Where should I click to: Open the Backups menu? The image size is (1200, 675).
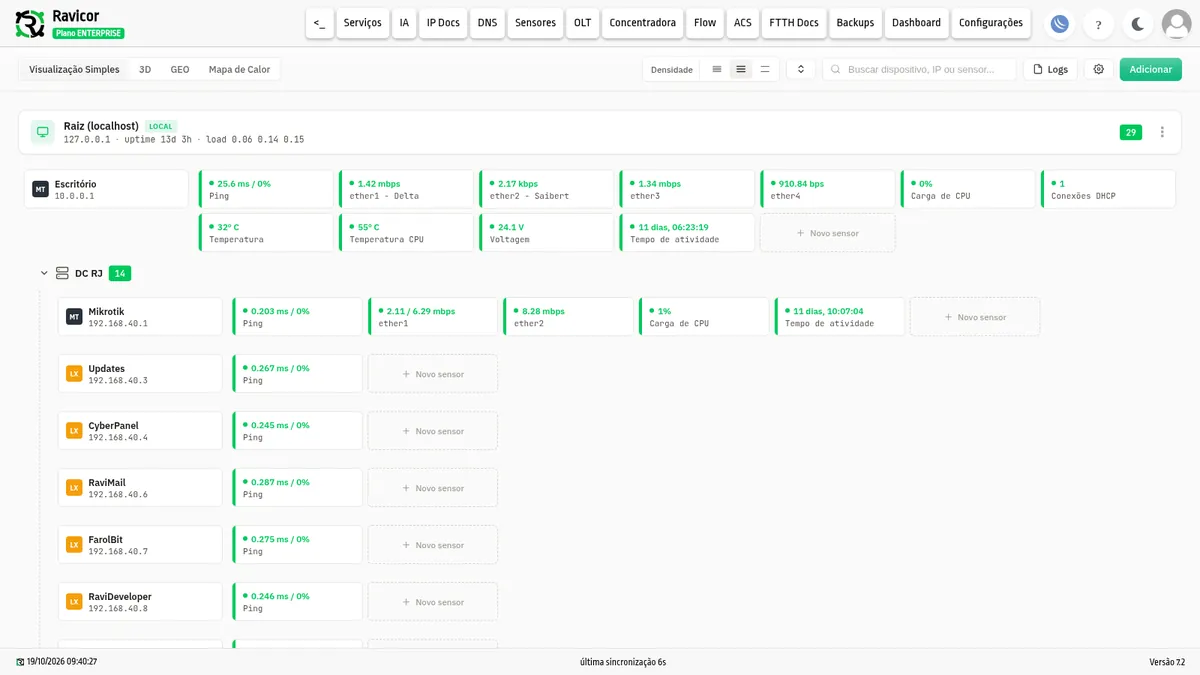[x=855, y=23]
